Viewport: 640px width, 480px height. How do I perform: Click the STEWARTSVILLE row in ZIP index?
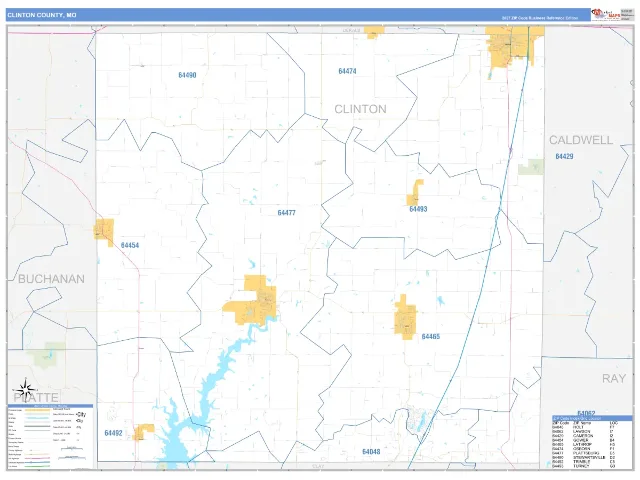coord(584,458)
